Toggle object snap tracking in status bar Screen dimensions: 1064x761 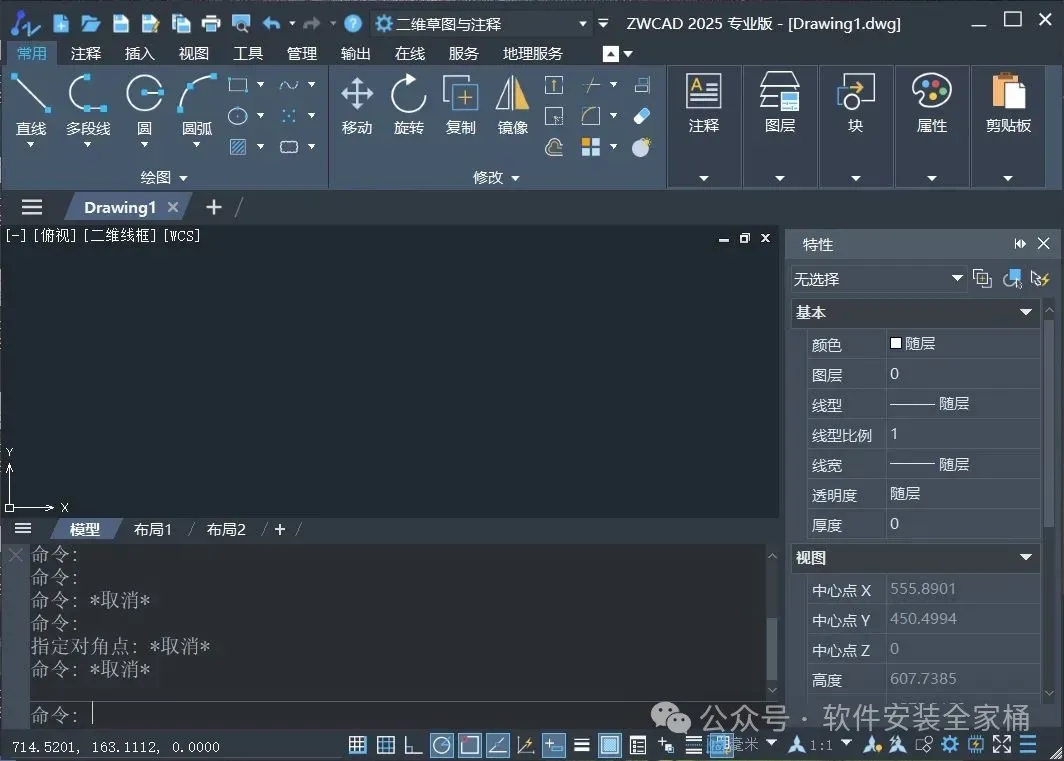click(x=497, y=745)
